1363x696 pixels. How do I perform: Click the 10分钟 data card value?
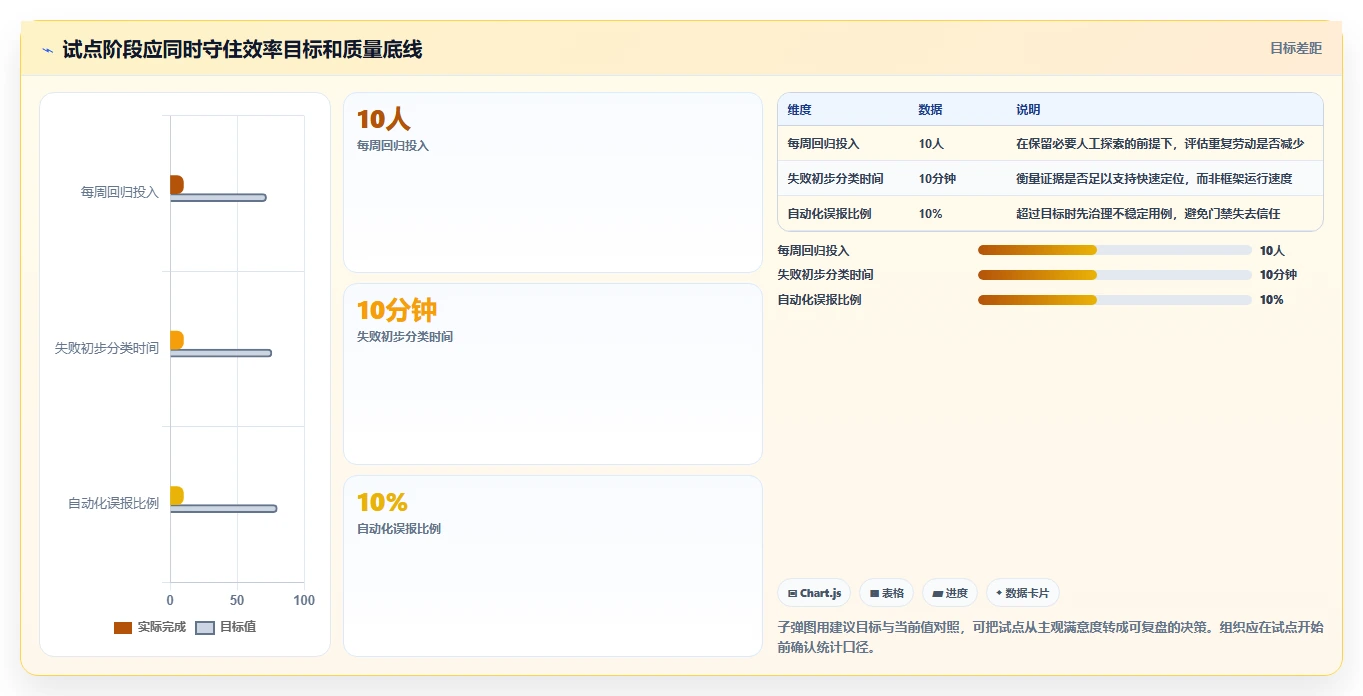point(397,310)
